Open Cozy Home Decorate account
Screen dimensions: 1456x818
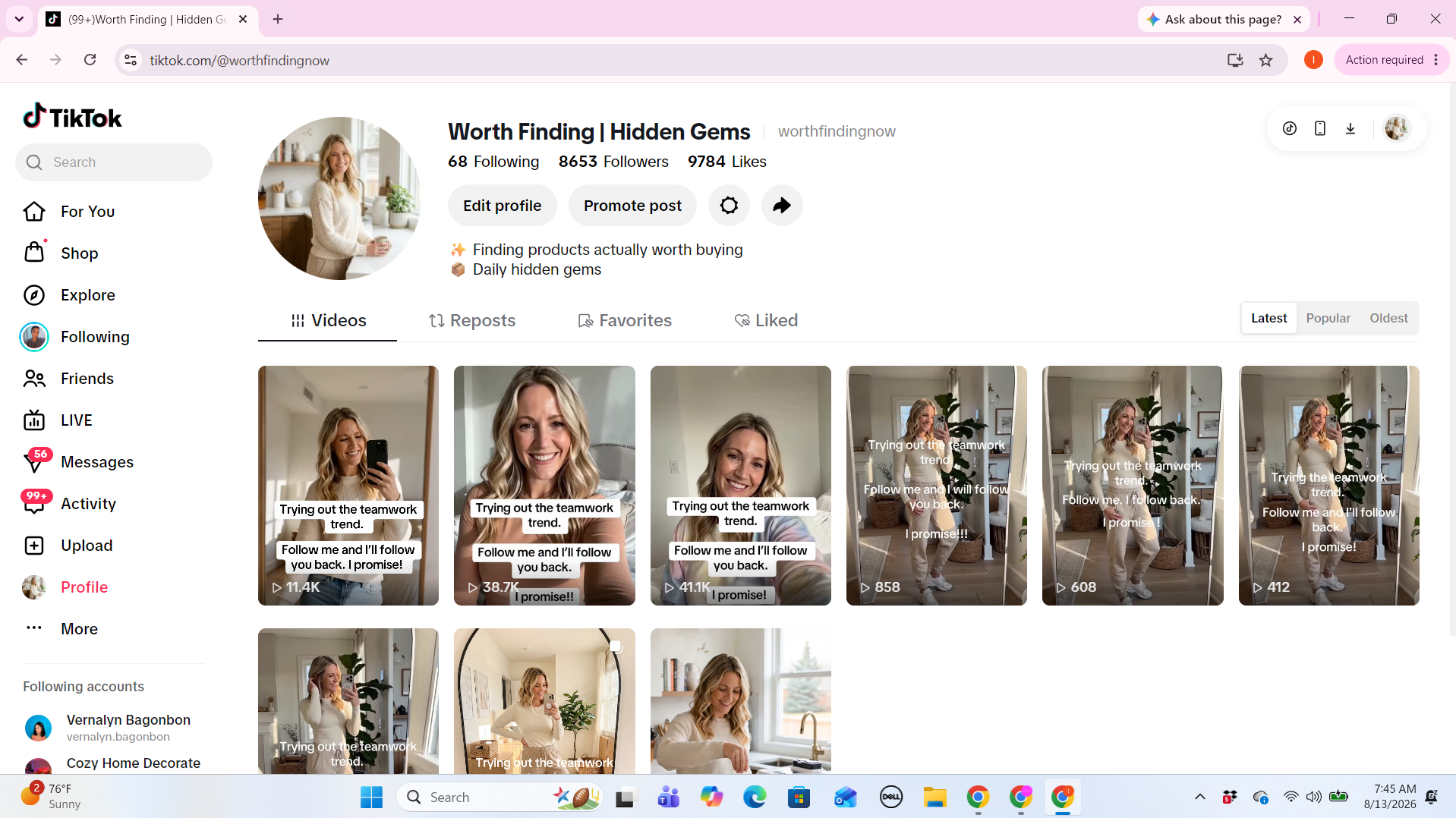(112, 763)
